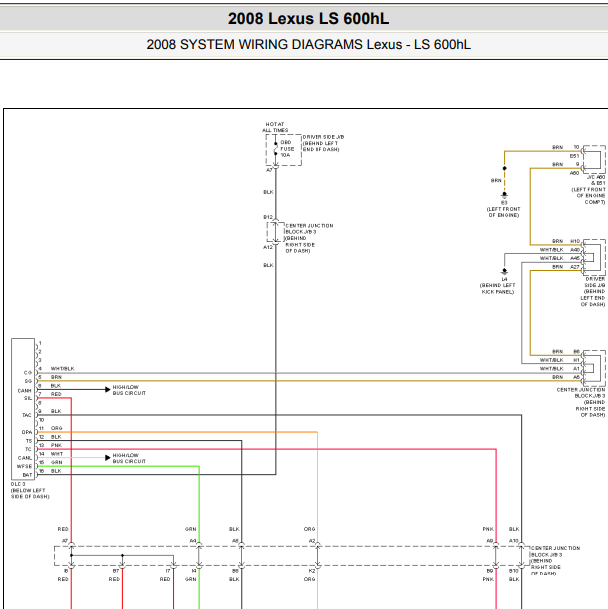Select the 'OPA' pin label
Image resolution: width=608 pixels, height=609 pixels.
pyautogui.click(x=27, y=433)
